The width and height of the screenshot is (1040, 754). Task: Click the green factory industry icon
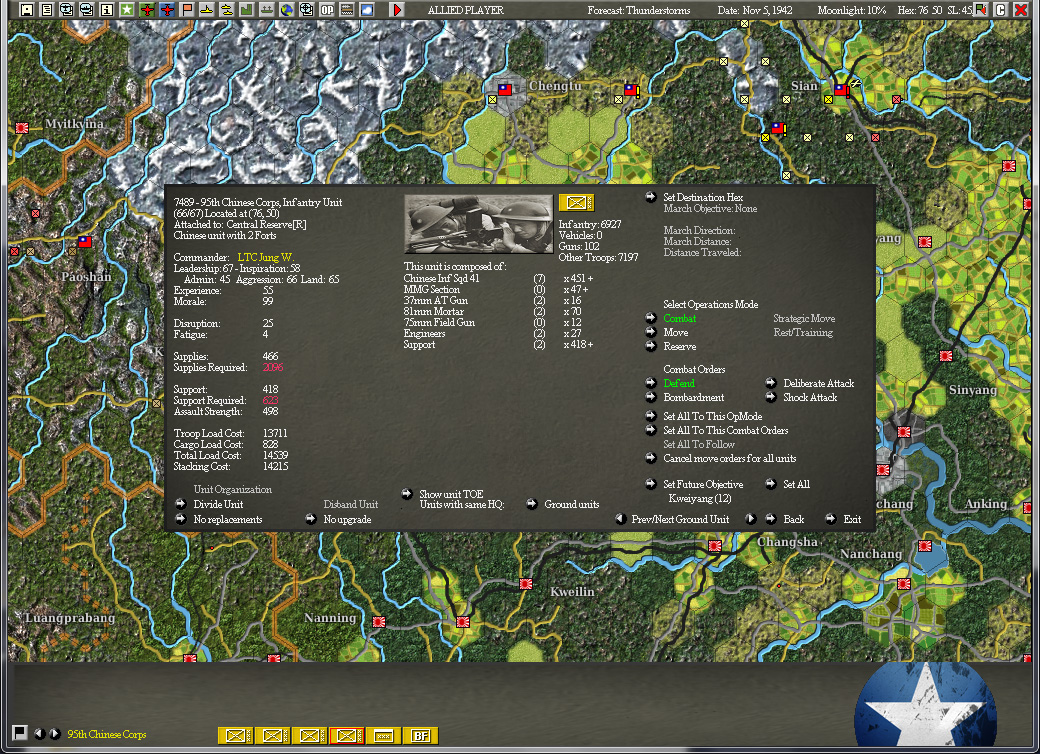tap(246, 9)
